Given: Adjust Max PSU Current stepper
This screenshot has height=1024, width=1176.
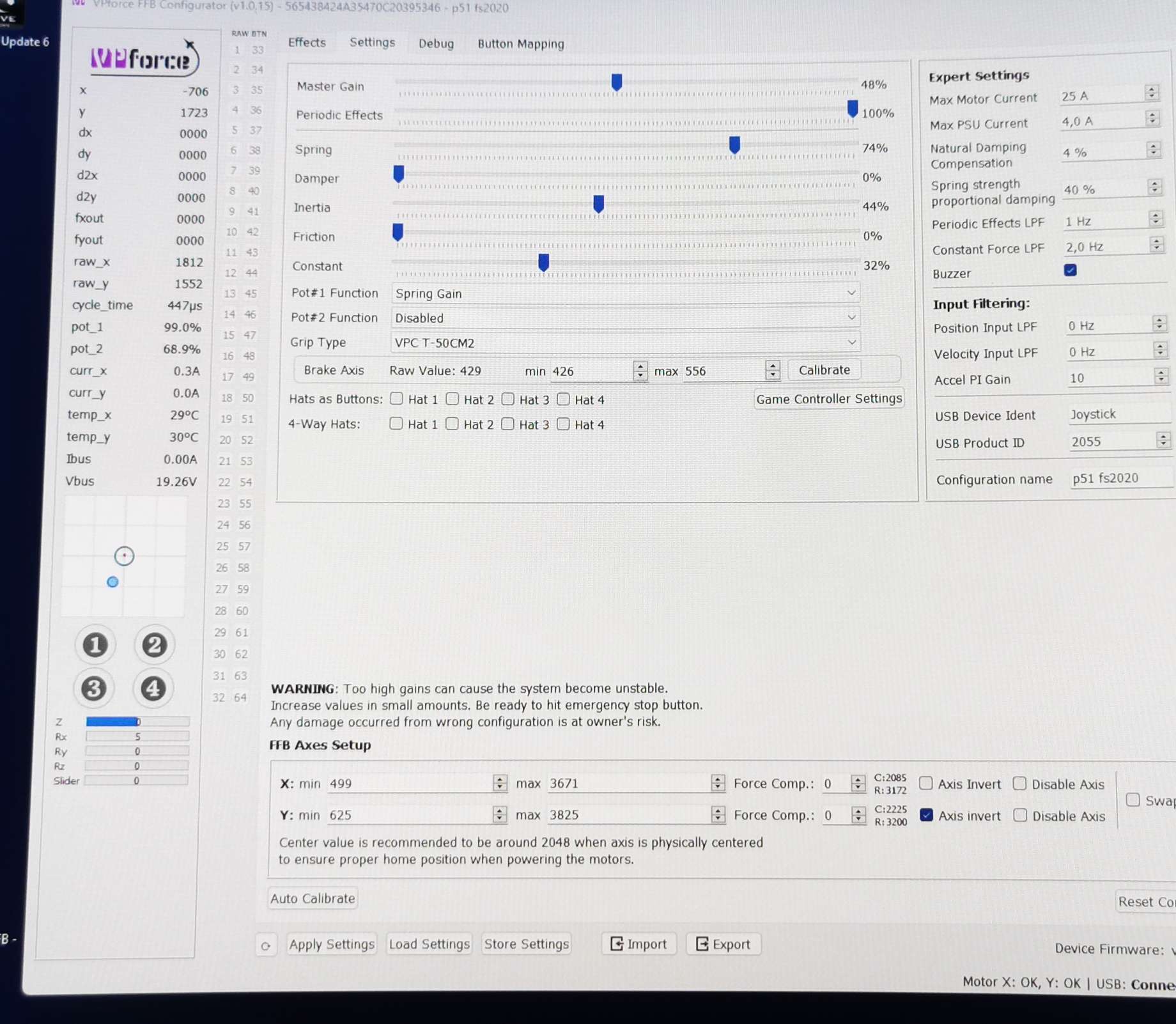Looking at the screenshot, I should [1152, 118].
